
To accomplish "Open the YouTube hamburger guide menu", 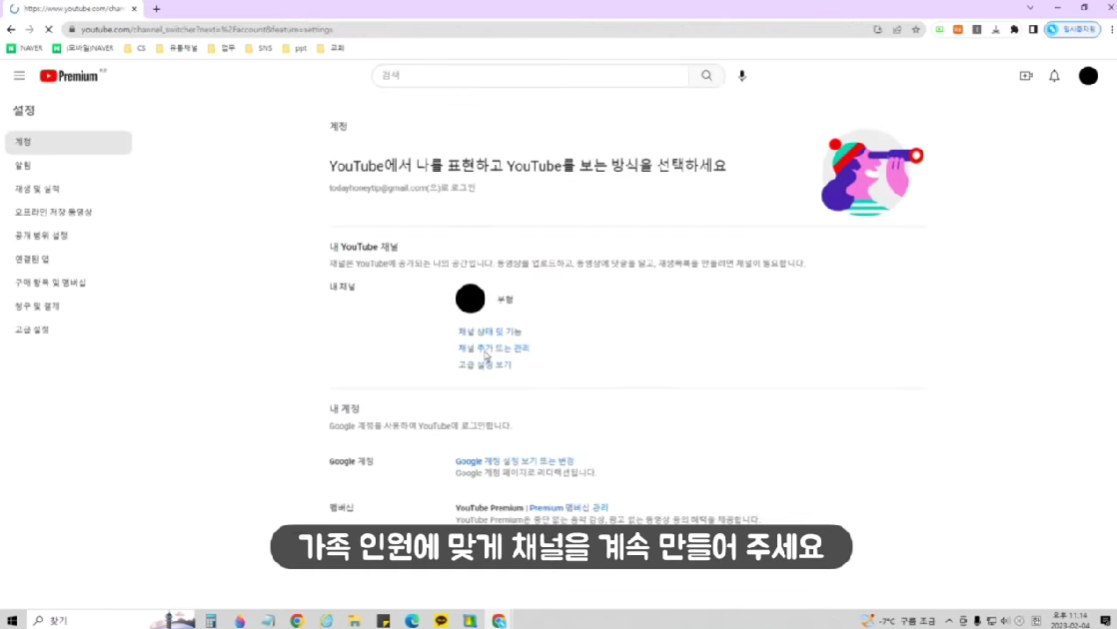I will (x=19, y=76).
